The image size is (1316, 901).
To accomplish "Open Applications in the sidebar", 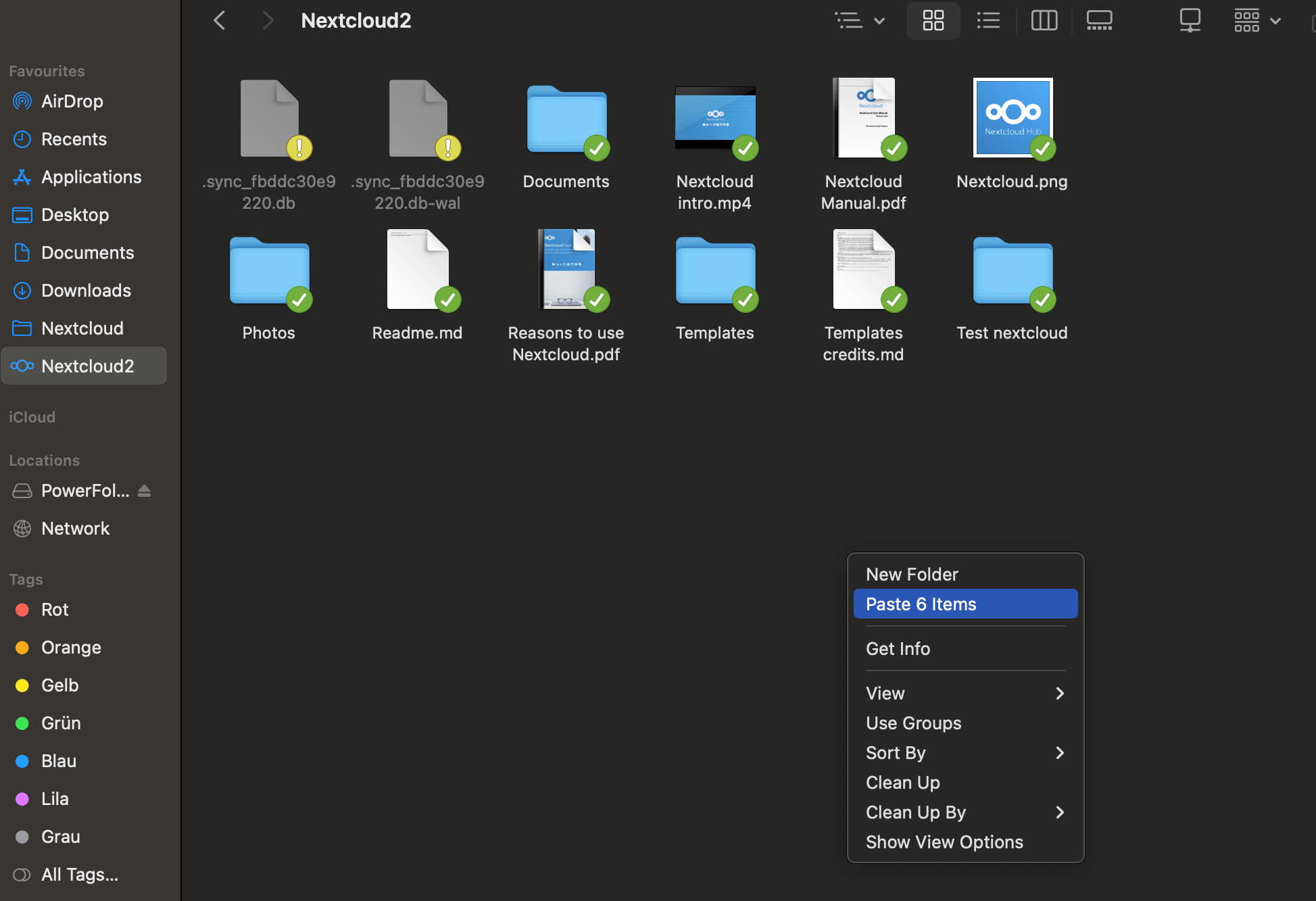I will pyautogui.click(x=84, y=177).
